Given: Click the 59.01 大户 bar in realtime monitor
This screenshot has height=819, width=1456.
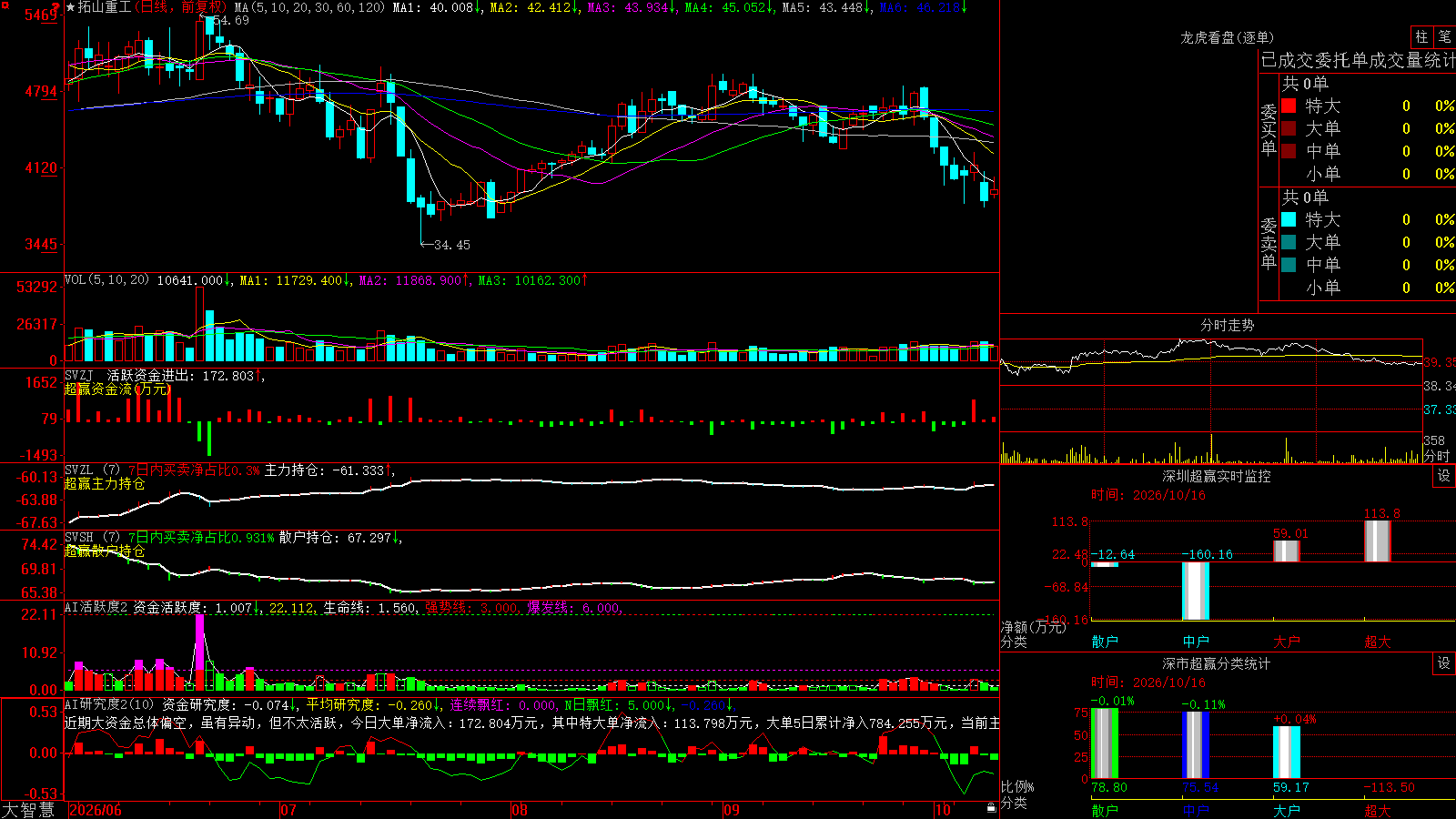Looking at the screenshot, I should 1287,551.
